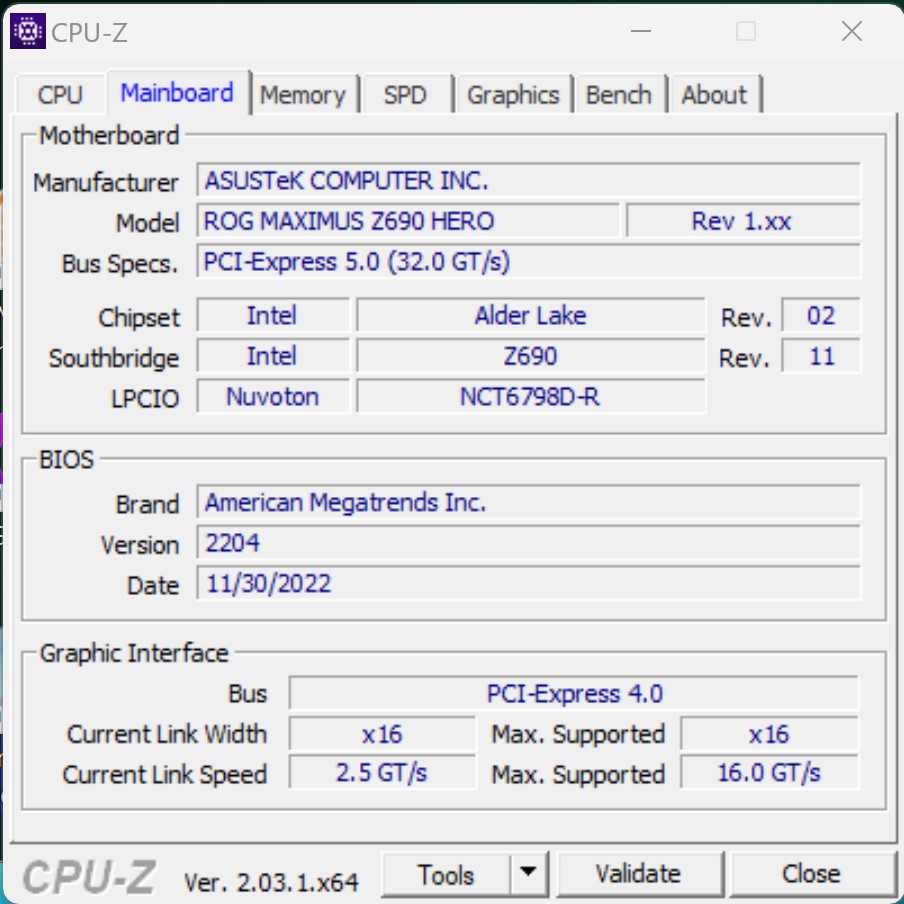This screenshot has height=904, width=904.
Task: Click the southbridge revision 11 value
Action: [x=821, y=356]
